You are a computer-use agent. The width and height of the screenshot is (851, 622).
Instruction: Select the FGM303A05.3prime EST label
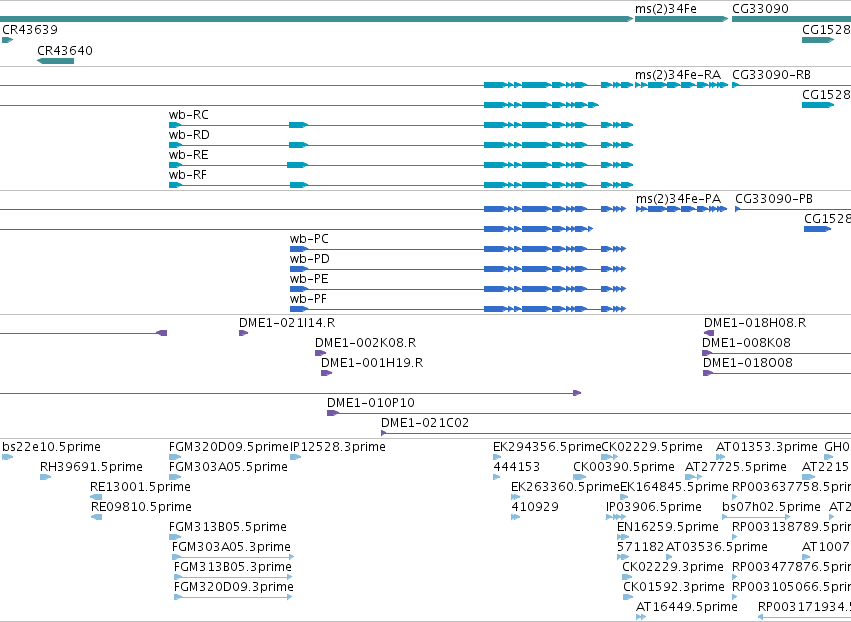coord(231,548)
